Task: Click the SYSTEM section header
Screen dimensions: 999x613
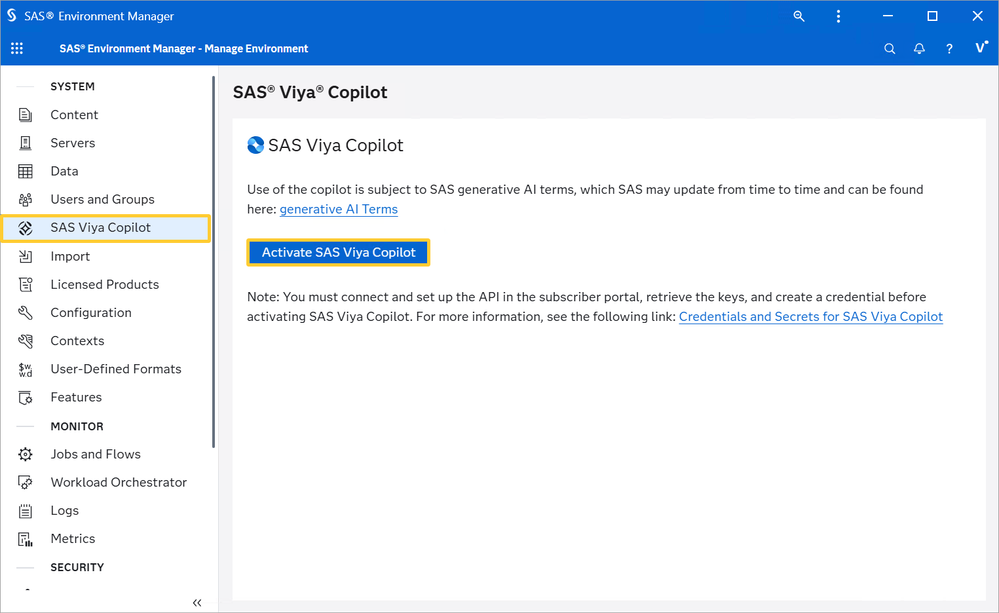Action: pyautogui.click(x=73, y=86)
